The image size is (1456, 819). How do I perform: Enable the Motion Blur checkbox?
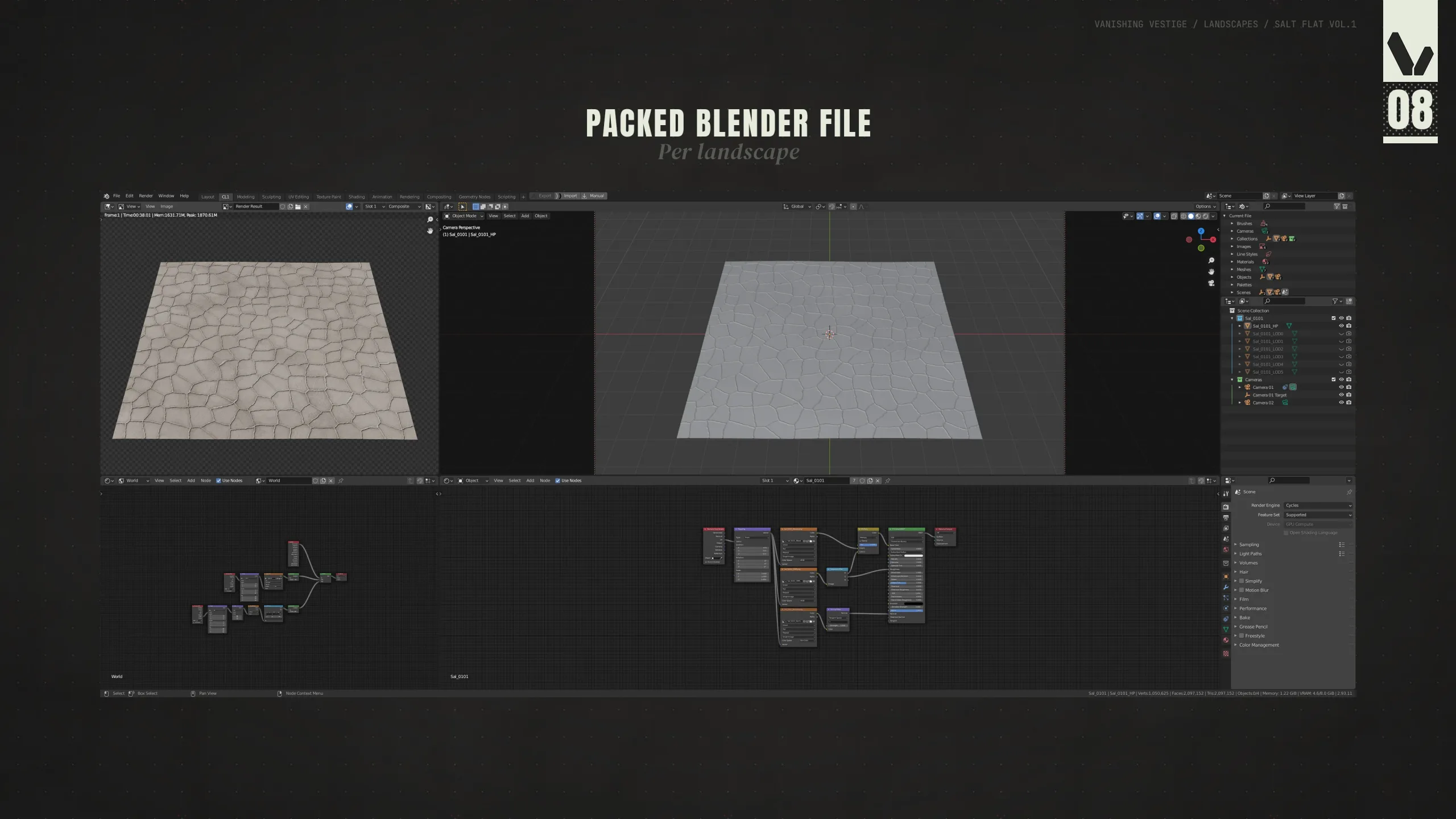tap(1242, 590)
